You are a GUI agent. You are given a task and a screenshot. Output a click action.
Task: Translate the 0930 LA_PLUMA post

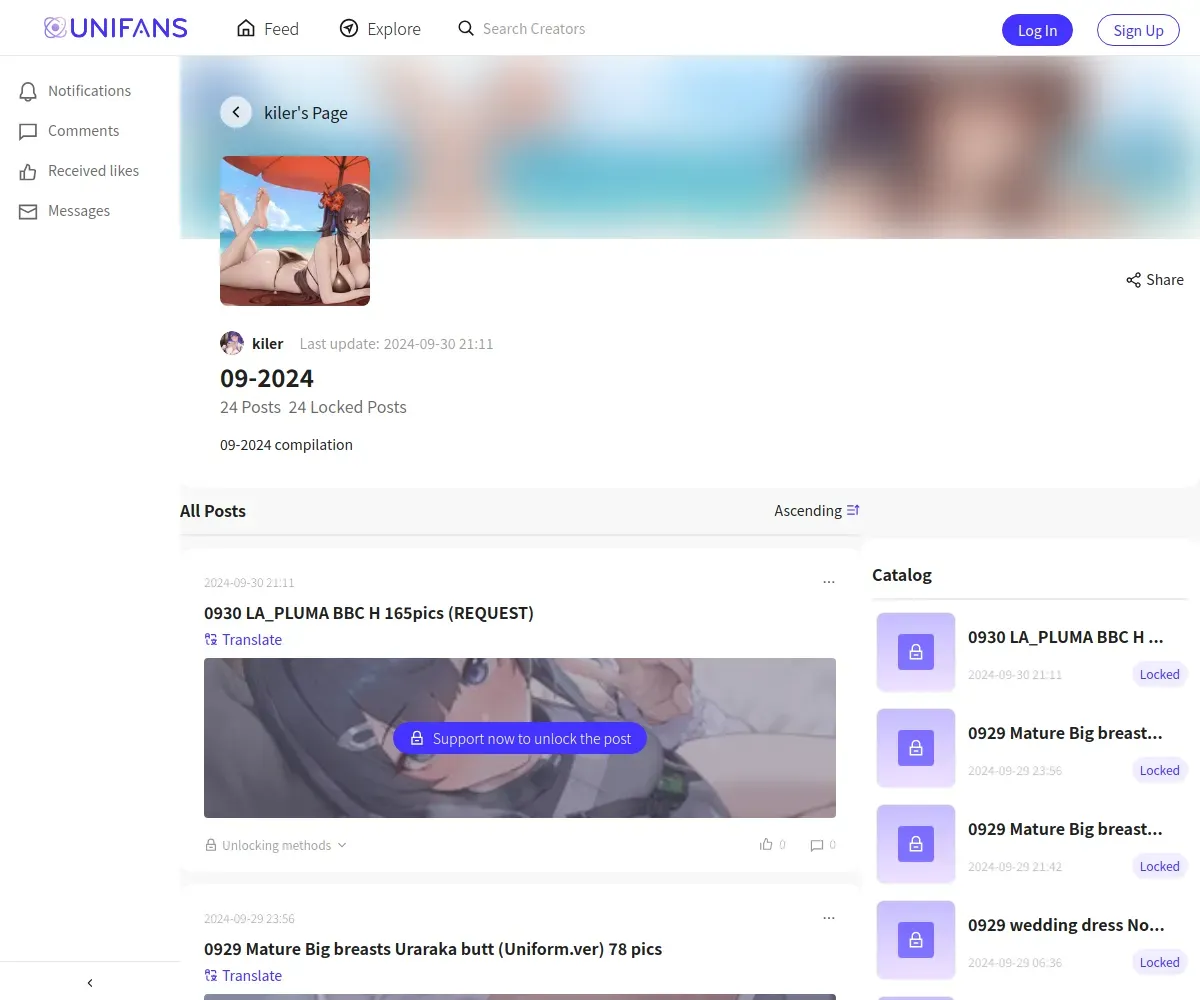pyautogui.click(x=243, y=640)
